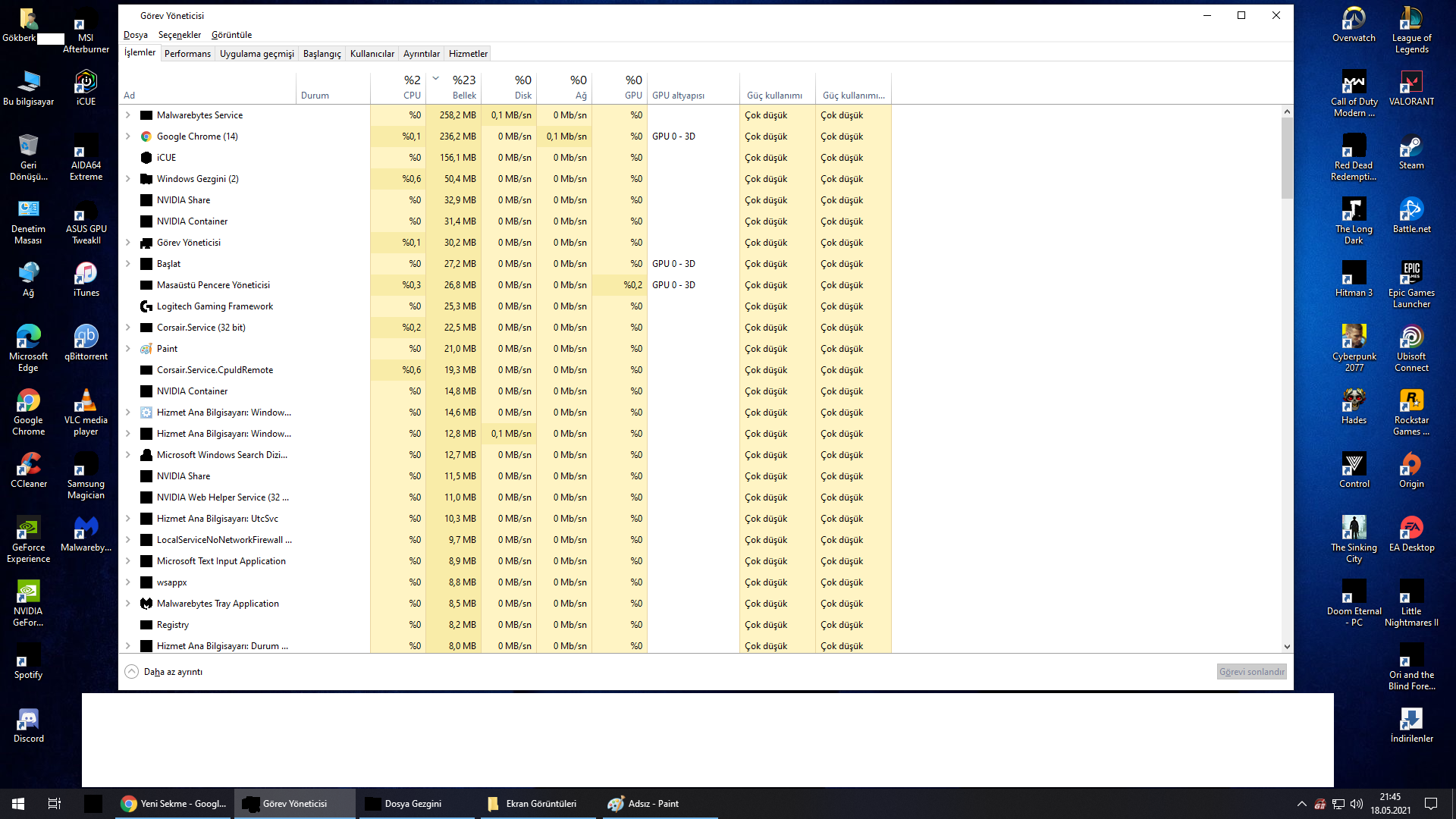The height and width of the screenshot is (819, 1456).
Task: Open the Görüntüle menu
Action: pyautogui.click(x=231, y=35)
